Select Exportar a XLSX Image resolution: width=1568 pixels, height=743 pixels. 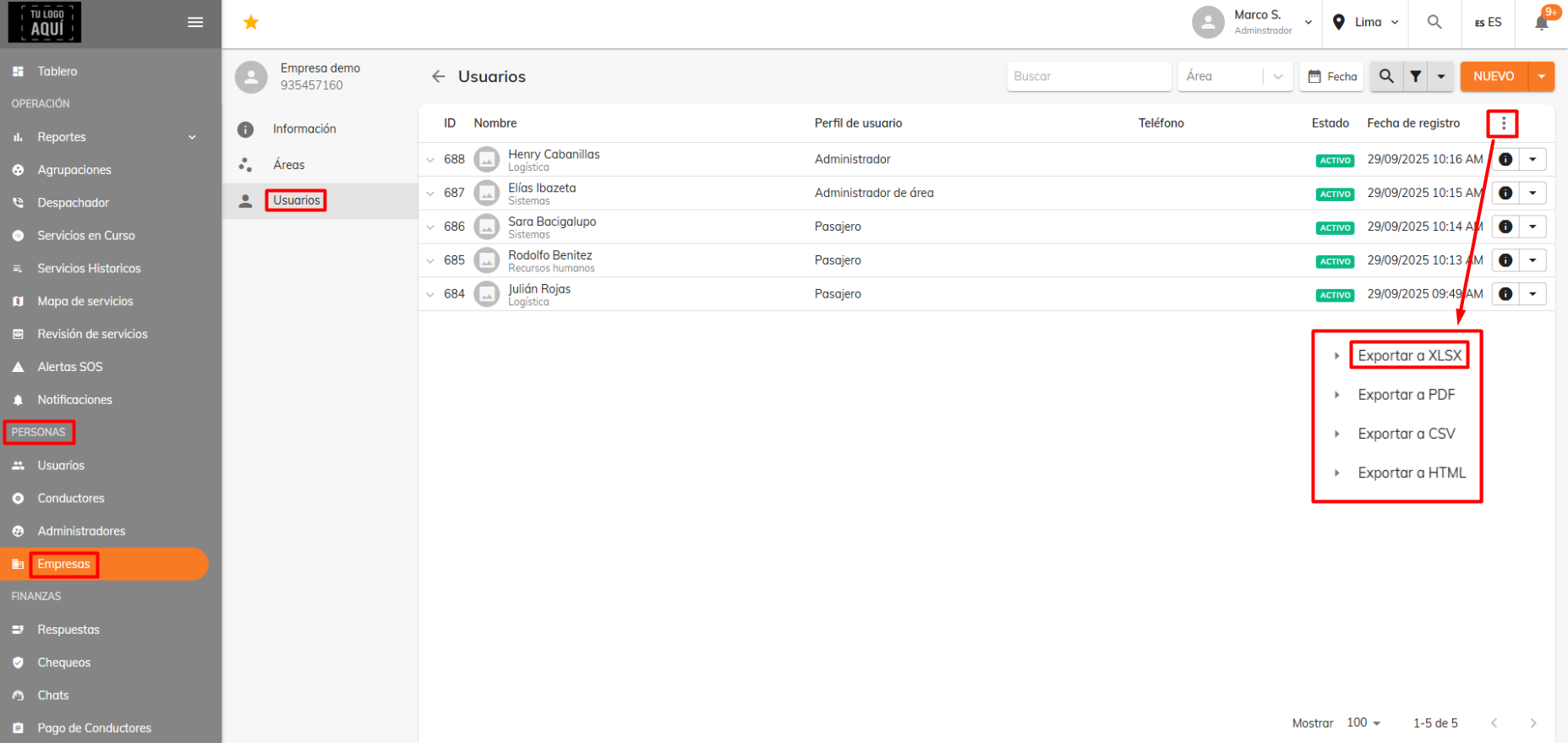(x=1409, y=356)
